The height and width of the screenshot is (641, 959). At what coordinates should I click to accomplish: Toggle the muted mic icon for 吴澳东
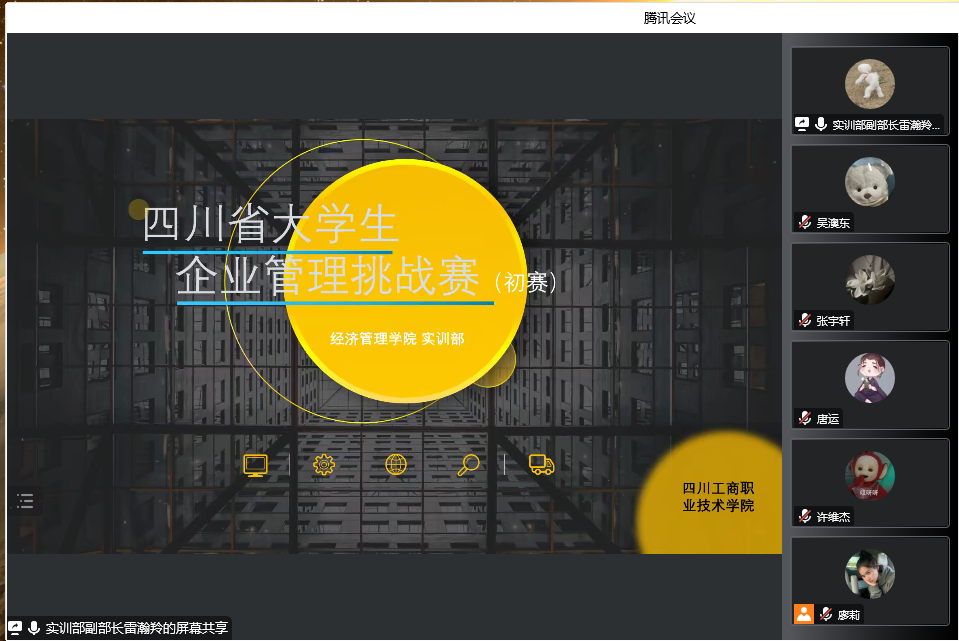[x=804, y=222]
